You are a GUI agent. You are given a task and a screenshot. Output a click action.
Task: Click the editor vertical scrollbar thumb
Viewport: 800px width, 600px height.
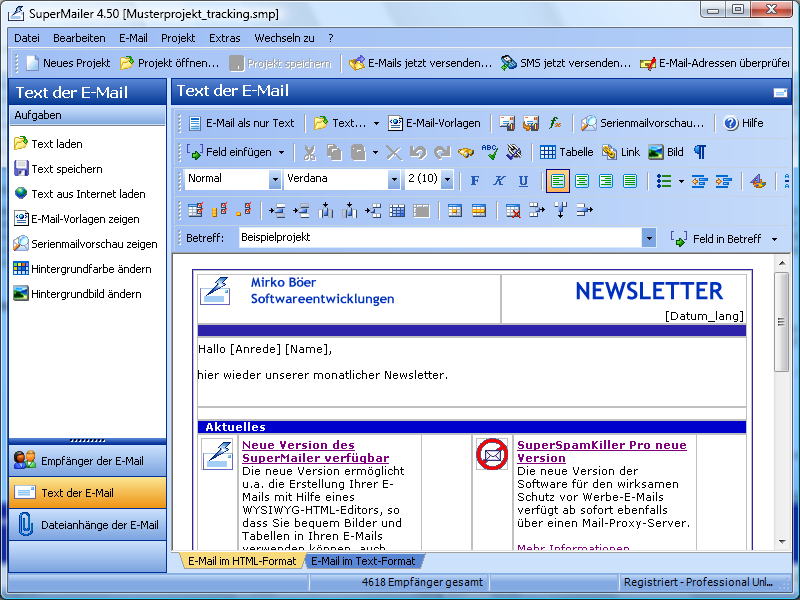(781, 322)
